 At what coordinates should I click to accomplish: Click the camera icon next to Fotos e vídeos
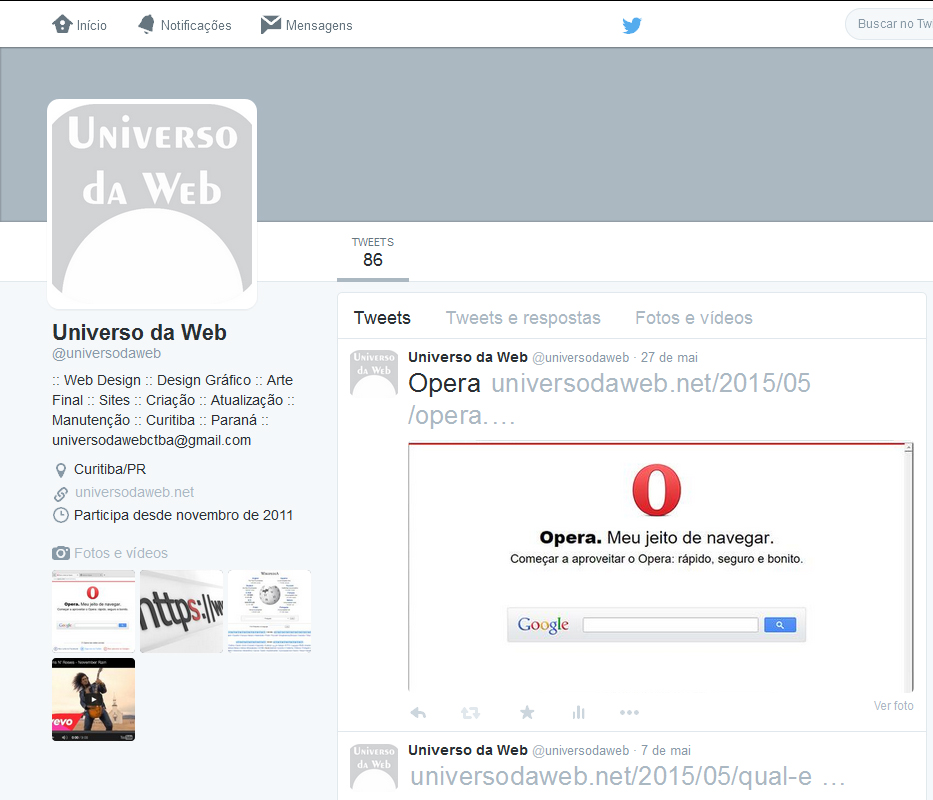click(59, 552)
